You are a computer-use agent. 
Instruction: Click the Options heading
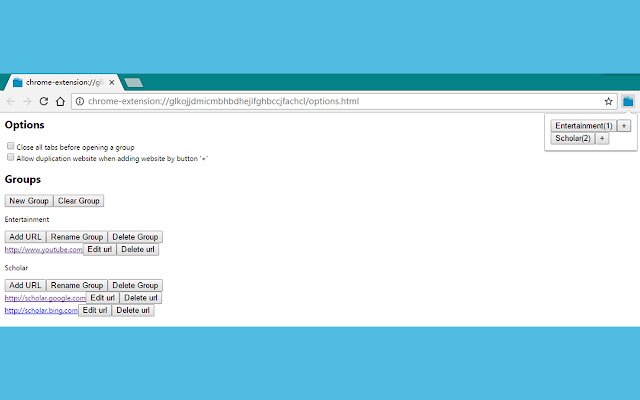[x=24, y=125]
